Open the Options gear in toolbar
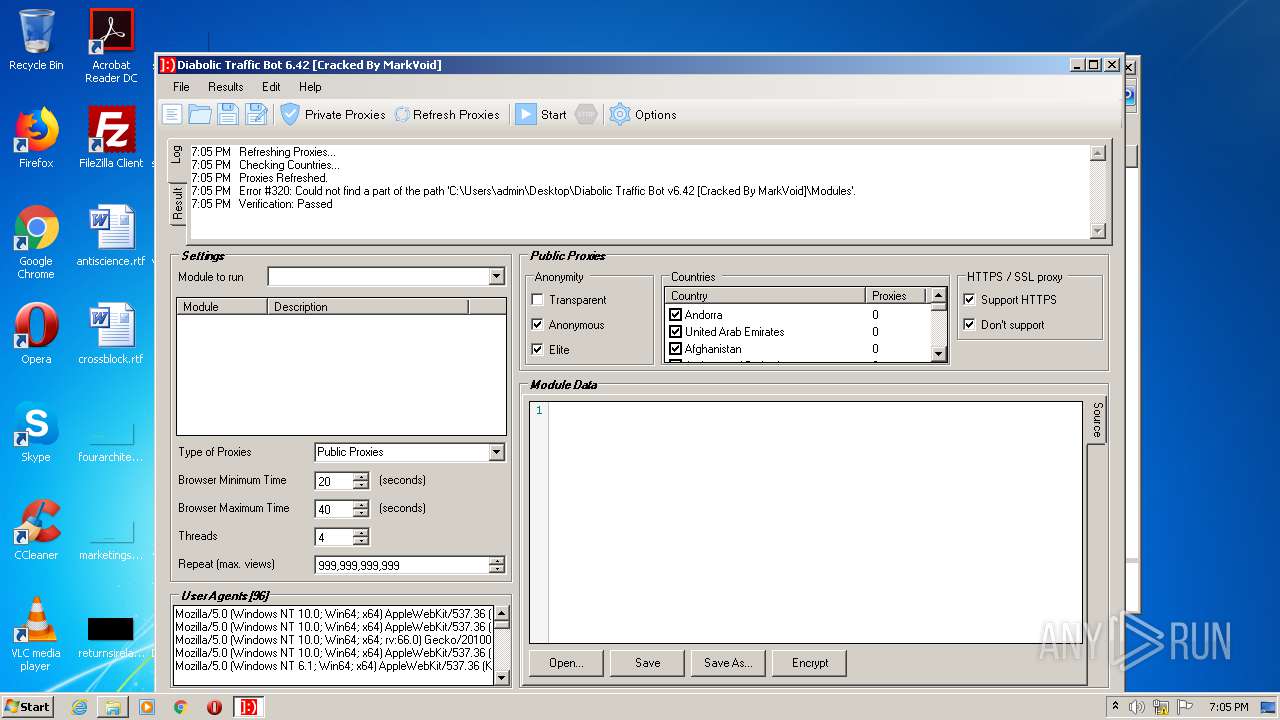This screenshot has height=720, width=1280. [x=643, y=114]
